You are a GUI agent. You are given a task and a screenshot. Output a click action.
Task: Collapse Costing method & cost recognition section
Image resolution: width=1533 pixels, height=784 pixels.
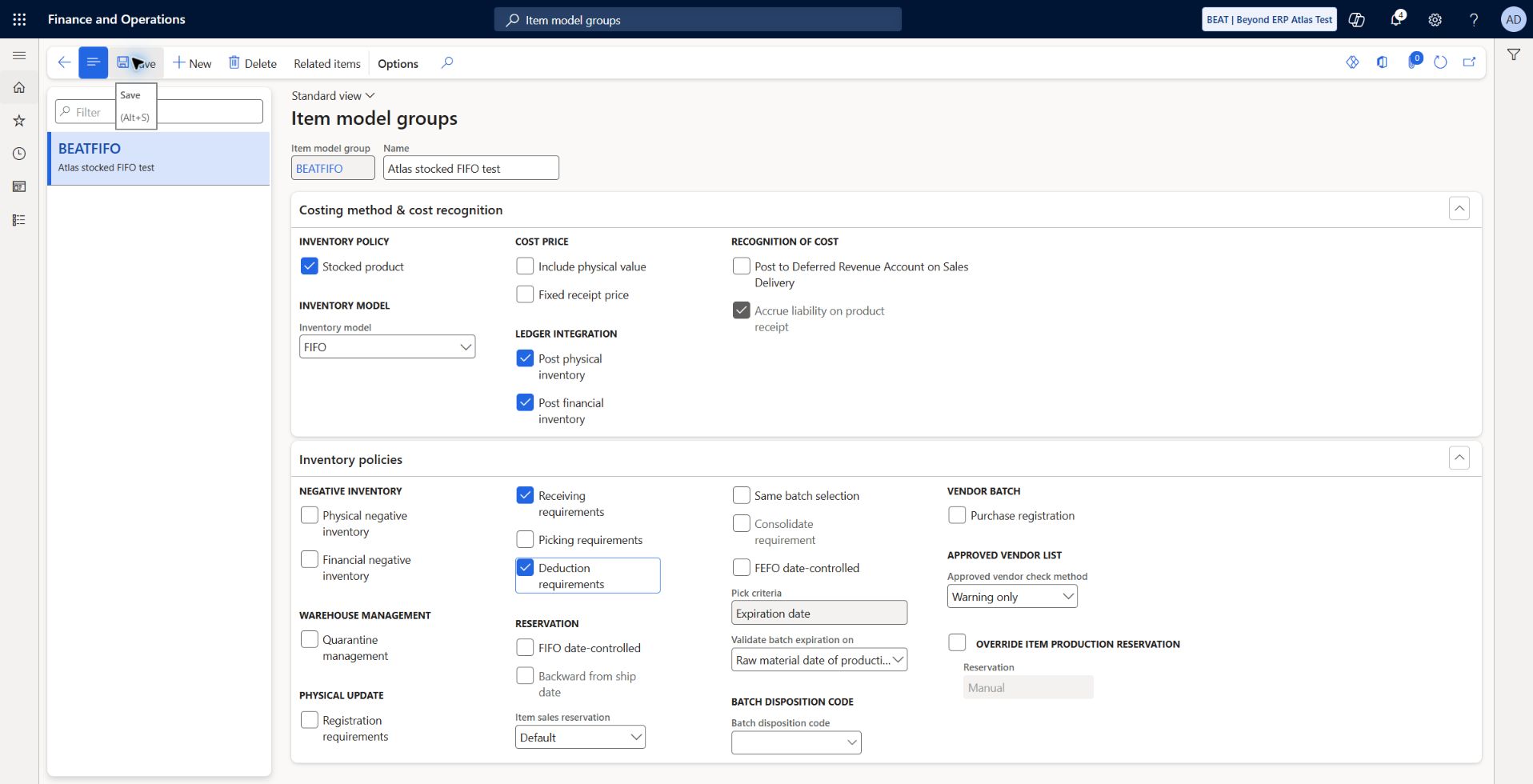tap(1459, 209)
